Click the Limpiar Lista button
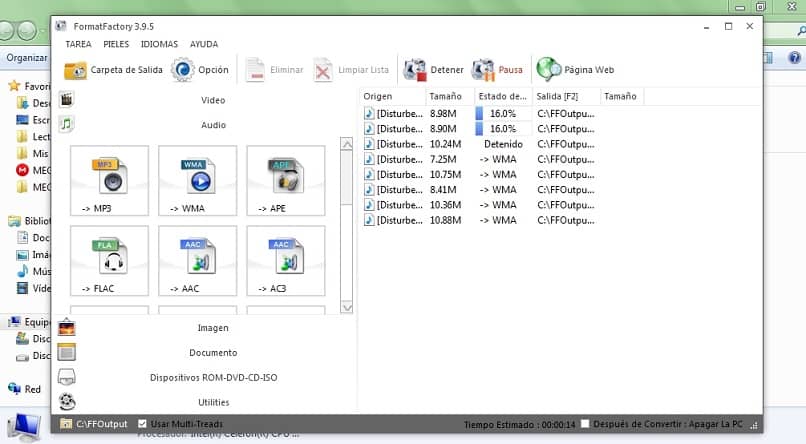806x444 pixels. click(x=351, y=70)
